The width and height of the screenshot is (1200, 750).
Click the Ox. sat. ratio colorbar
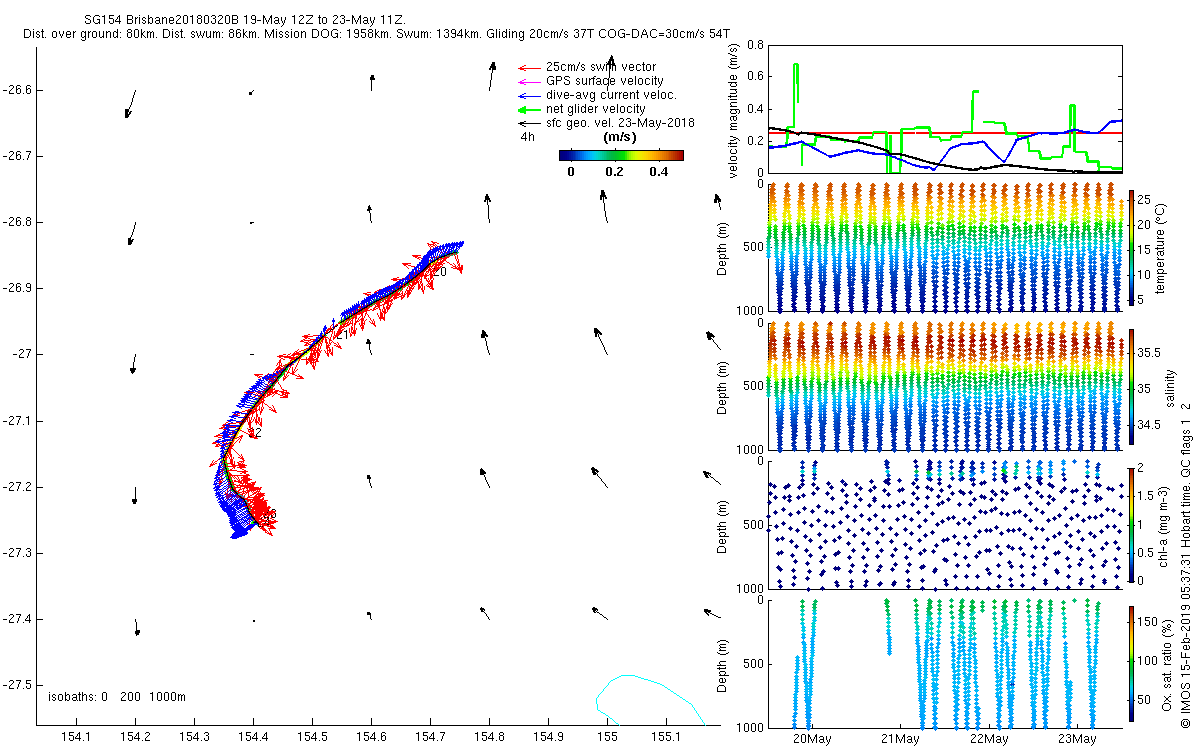coord(1131,663)
